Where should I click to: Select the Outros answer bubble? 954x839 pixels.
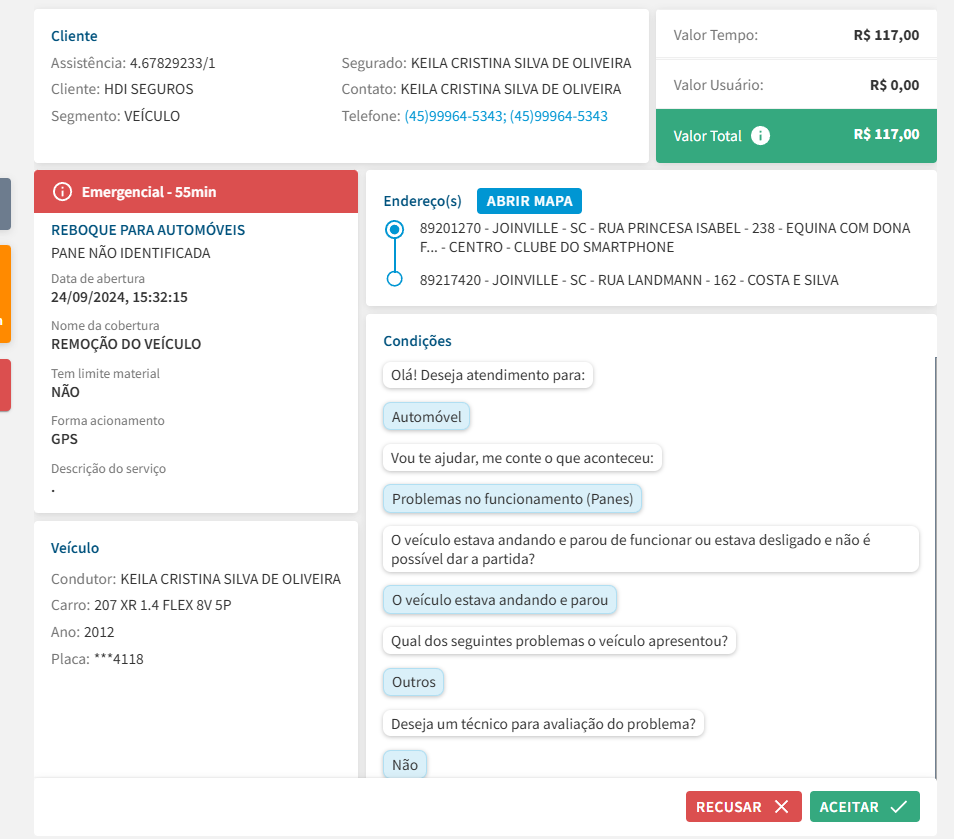tap(414, 682)
